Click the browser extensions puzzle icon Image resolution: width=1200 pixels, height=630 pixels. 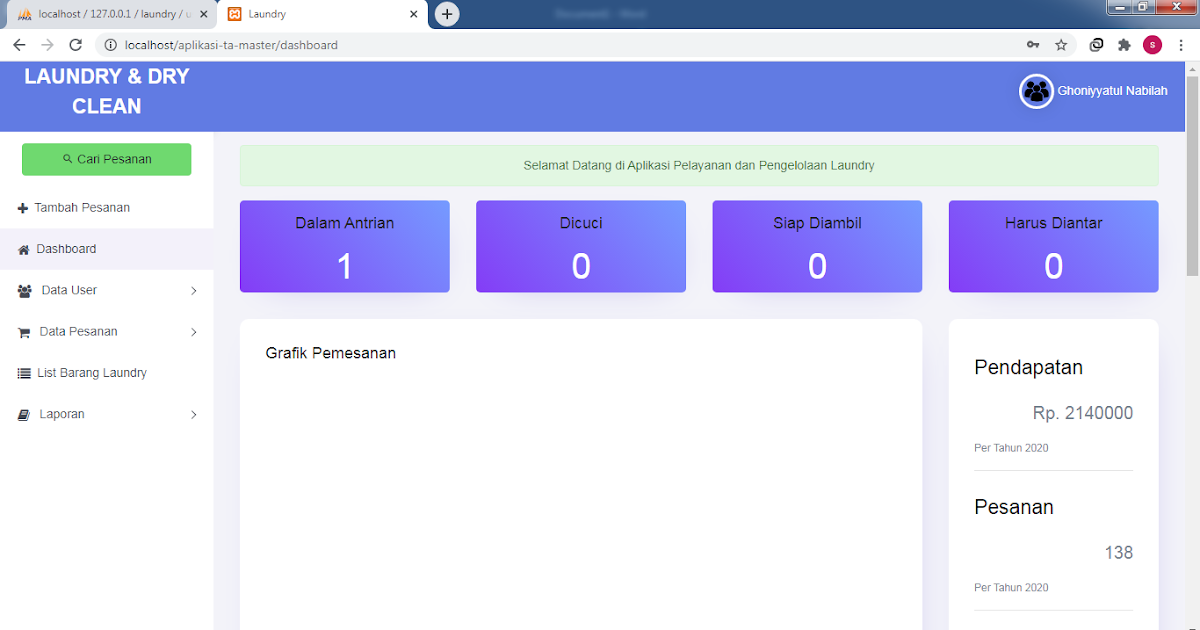tap(1123, 45)
